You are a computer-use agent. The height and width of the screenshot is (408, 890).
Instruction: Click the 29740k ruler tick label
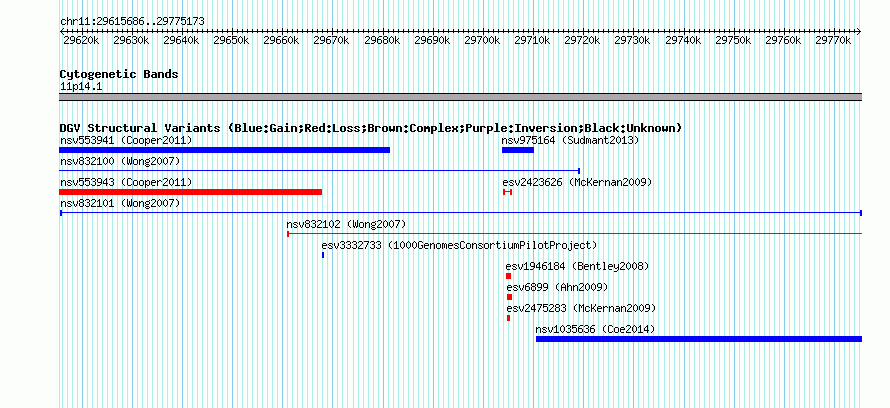683,40
